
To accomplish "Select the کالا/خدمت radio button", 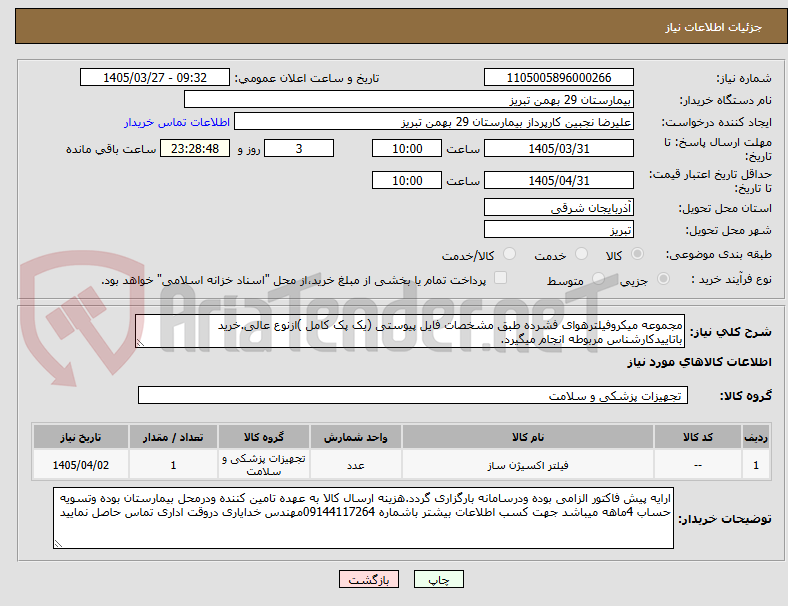I will tap(510, 254).
